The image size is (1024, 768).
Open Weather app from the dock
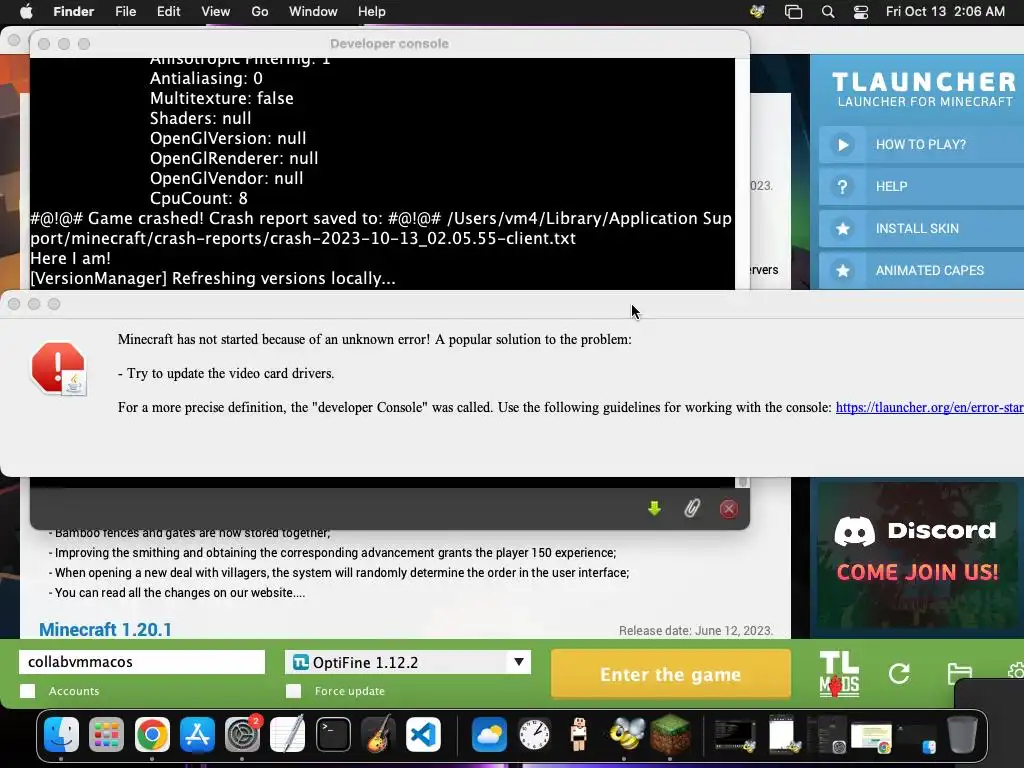pos(488,734)
